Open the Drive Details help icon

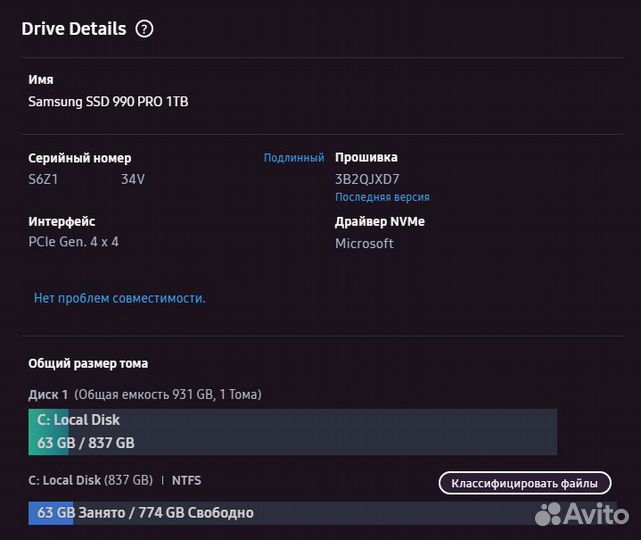(144, 29)
